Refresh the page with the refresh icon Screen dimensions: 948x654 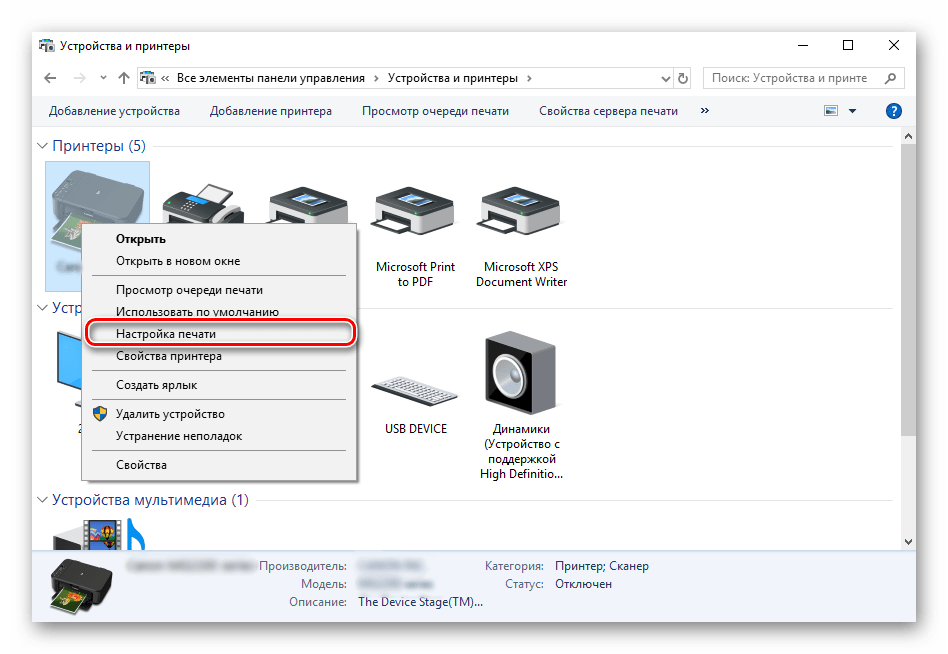682,77
